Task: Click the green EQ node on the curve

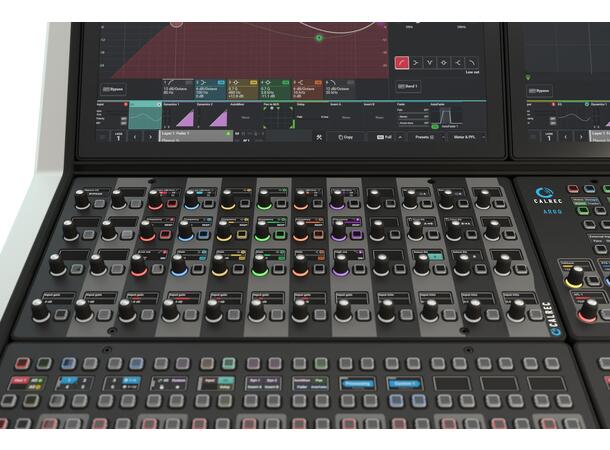Action: 319,38
